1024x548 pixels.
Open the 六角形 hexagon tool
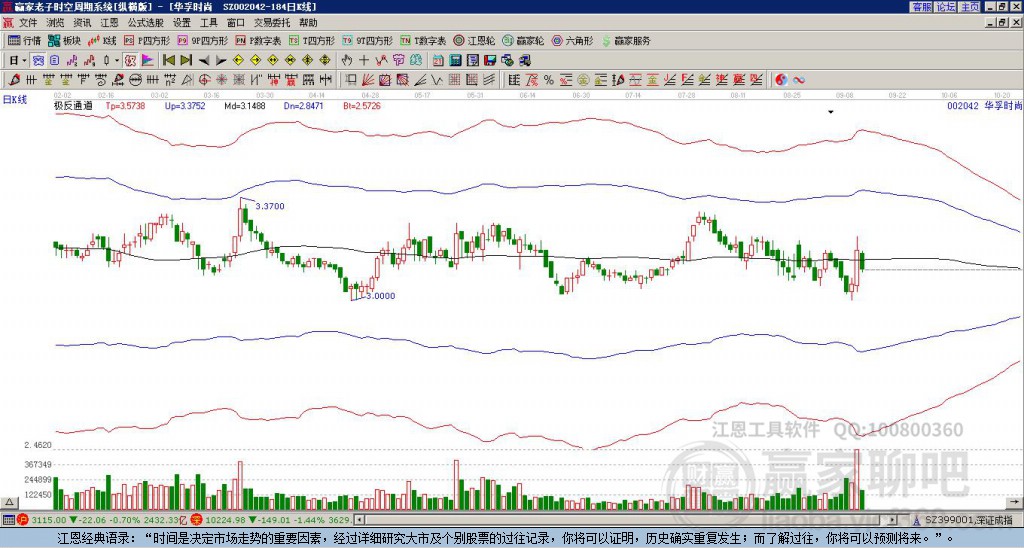coord(572,40)
